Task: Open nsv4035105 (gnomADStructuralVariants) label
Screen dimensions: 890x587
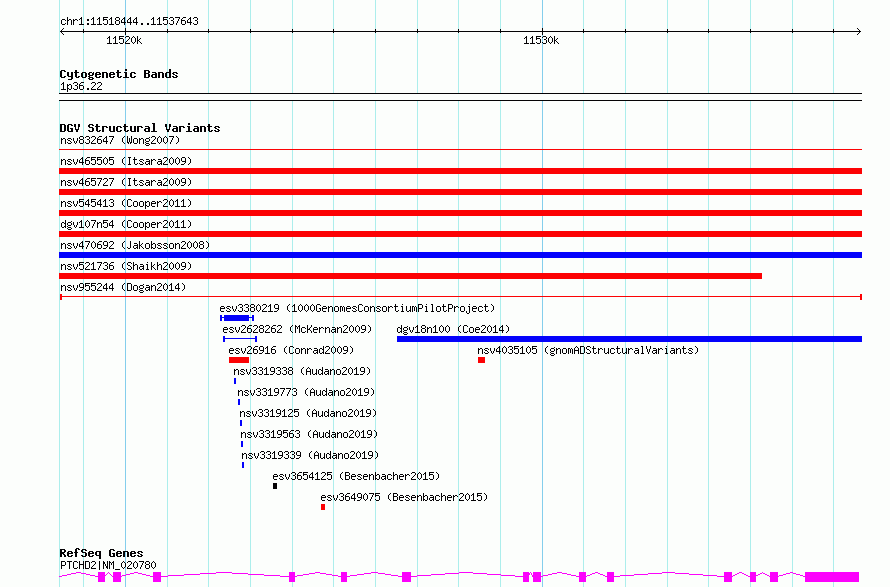Action: point(588,350)
